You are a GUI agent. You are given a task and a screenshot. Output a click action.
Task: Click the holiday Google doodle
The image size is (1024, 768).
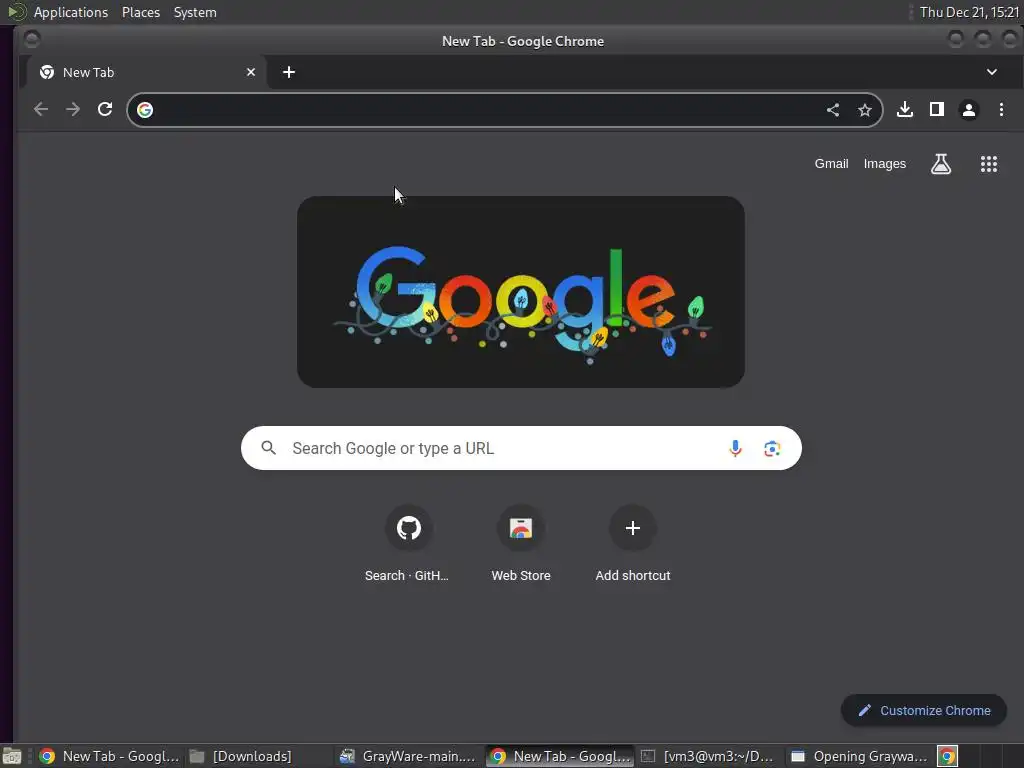tap(520, 292)
